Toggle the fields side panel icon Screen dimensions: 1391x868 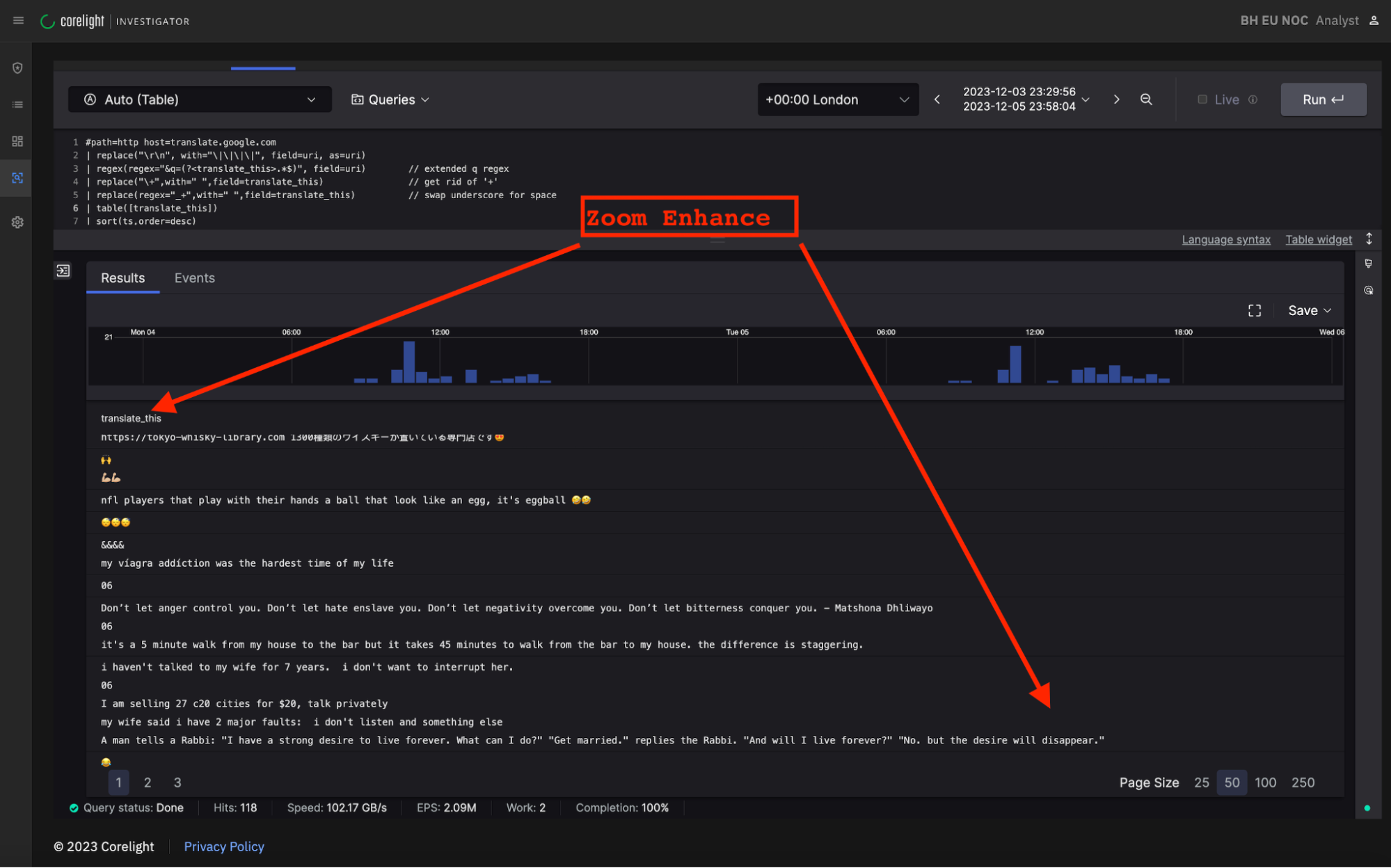tap(63, 271)
